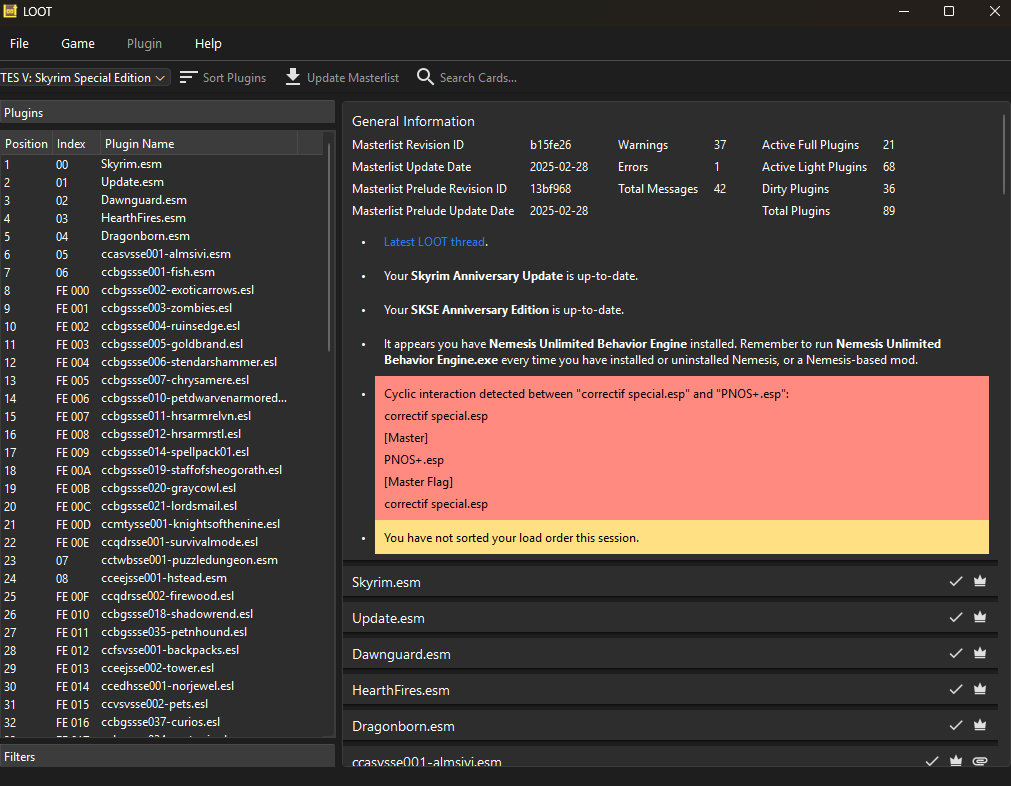Expand the Filters panel header
Viewport: 1011px width, 786px height.
[x=166, y=757]
